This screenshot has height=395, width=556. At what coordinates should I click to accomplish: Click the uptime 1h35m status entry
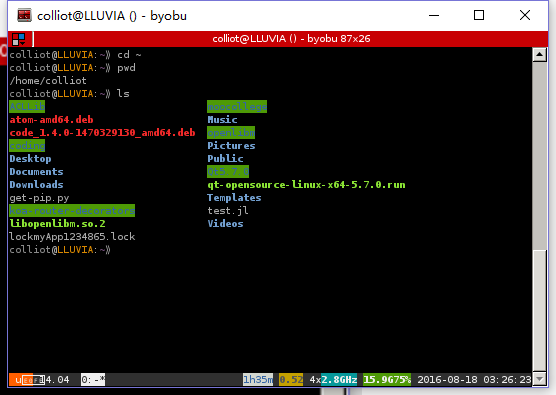point(258,380)
